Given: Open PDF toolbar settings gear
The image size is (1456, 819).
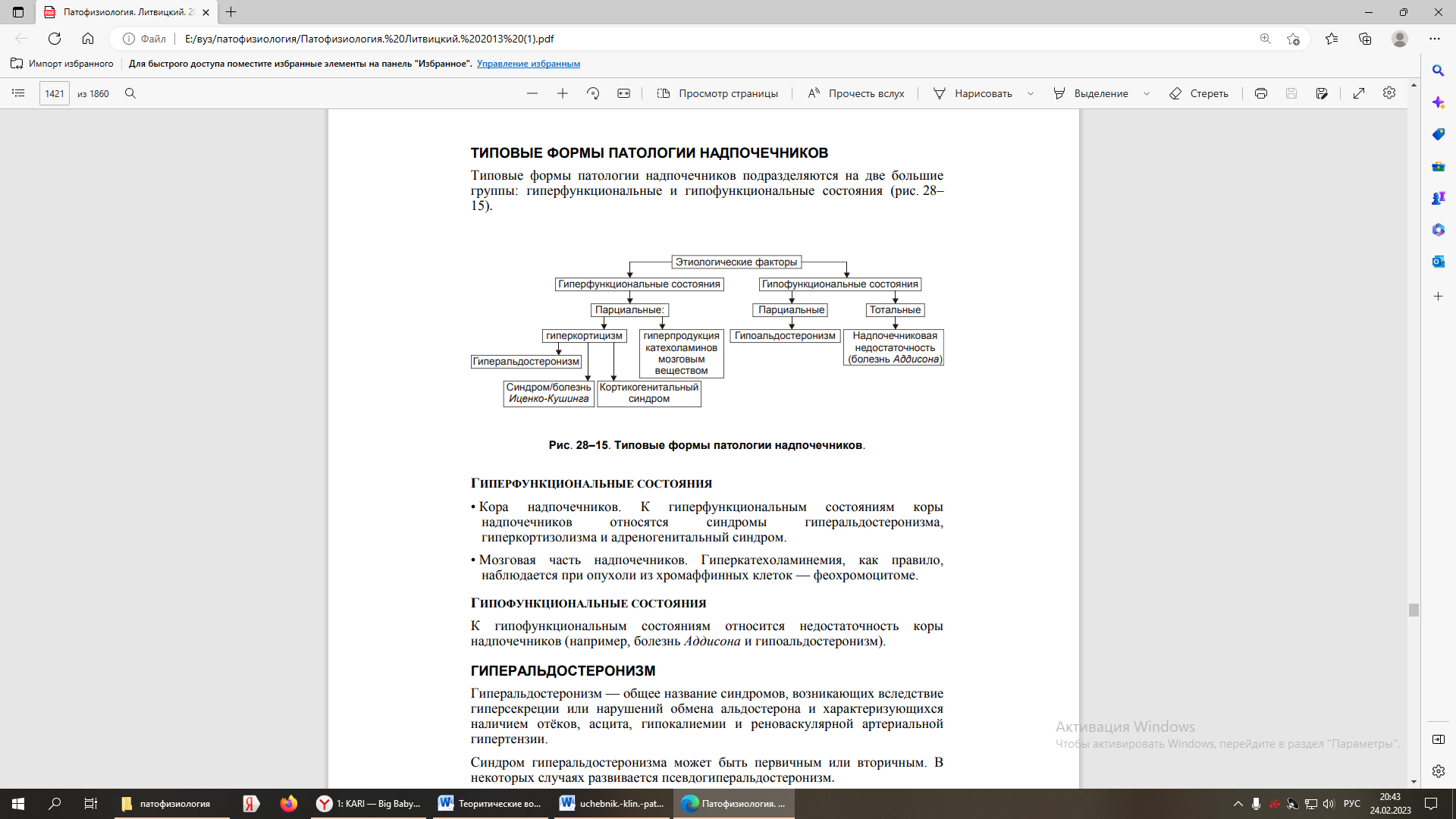Looking at the screenshot, I should point(1389,93).
